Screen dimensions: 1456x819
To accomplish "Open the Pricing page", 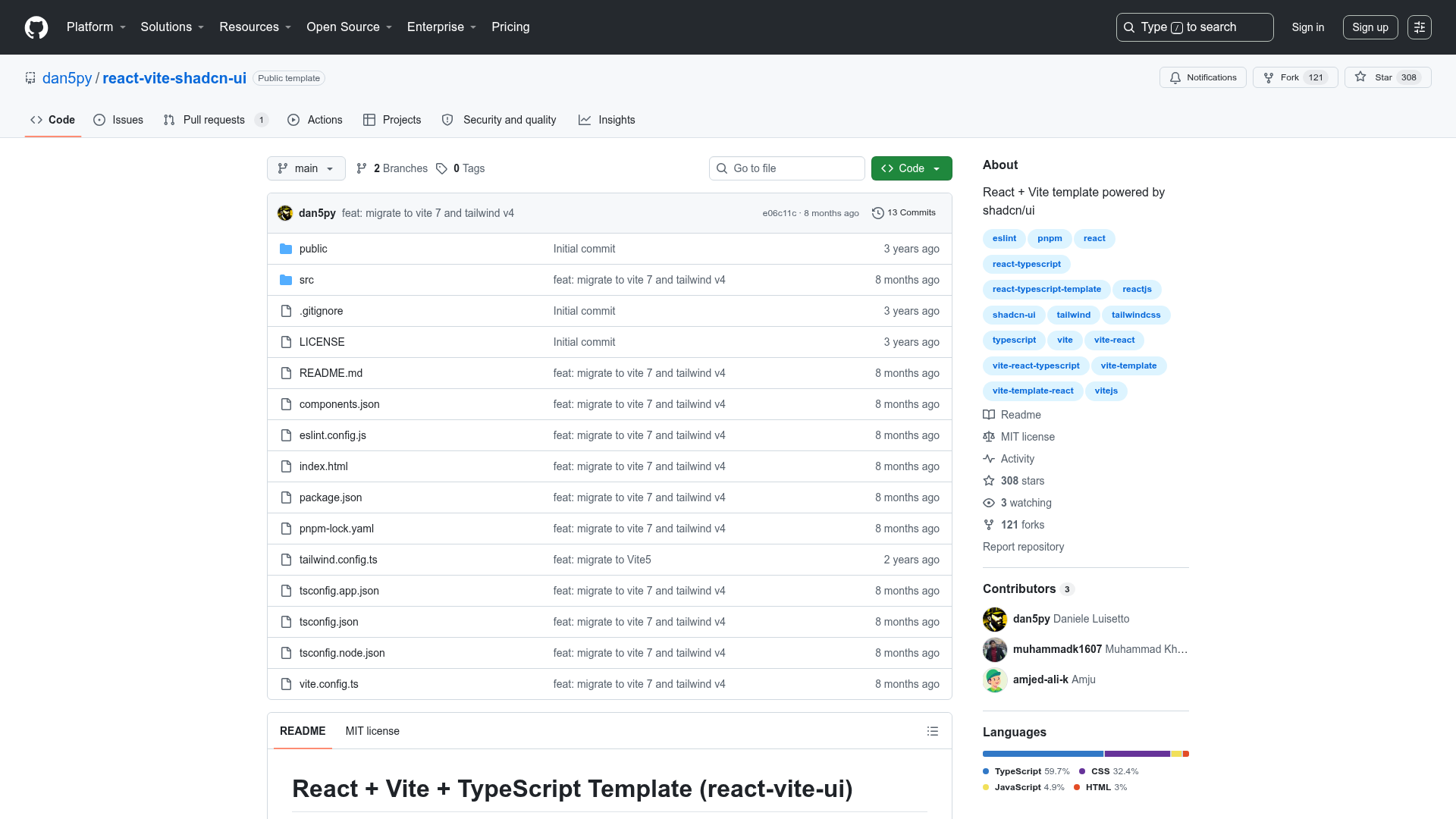I will coord(510,27).
